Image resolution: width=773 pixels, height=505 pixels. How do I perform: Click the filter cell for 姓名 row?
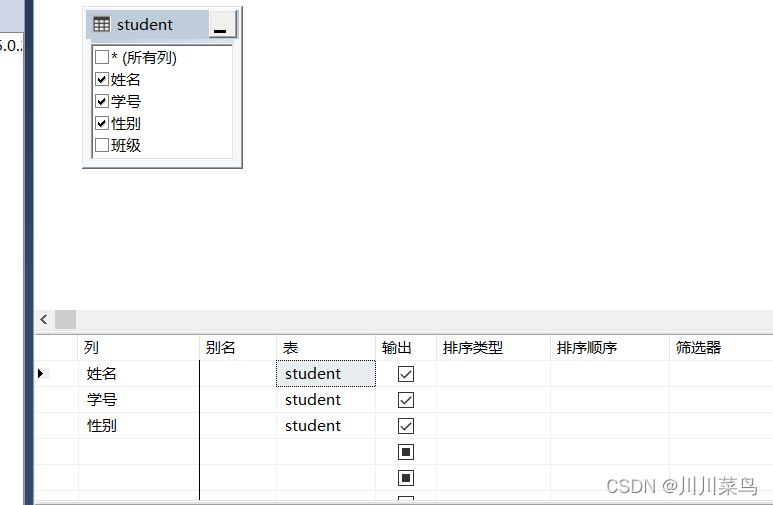point(721,374)
